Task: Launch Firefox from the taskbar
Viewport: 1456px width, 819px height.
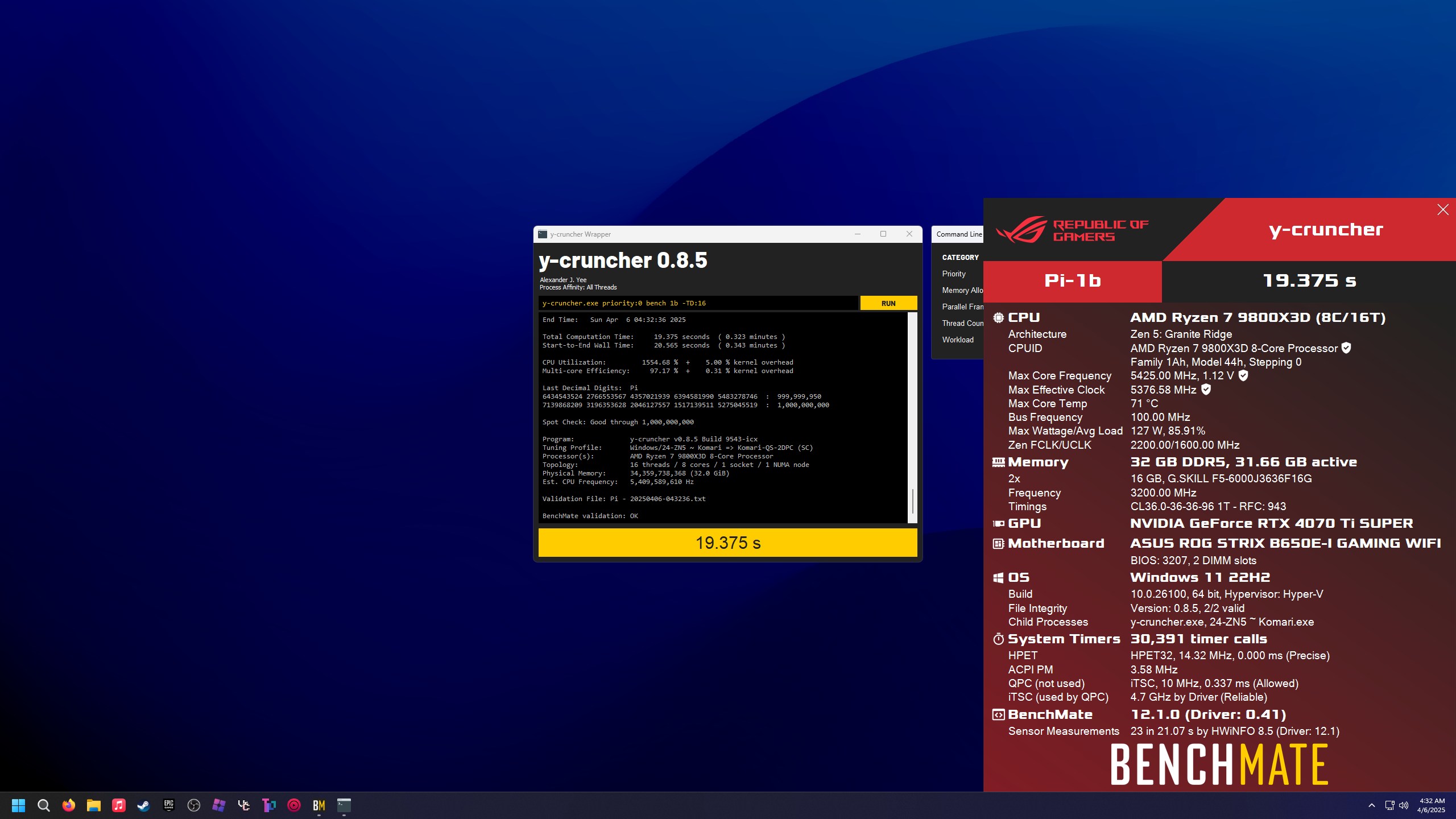Action: coord(68,805)
